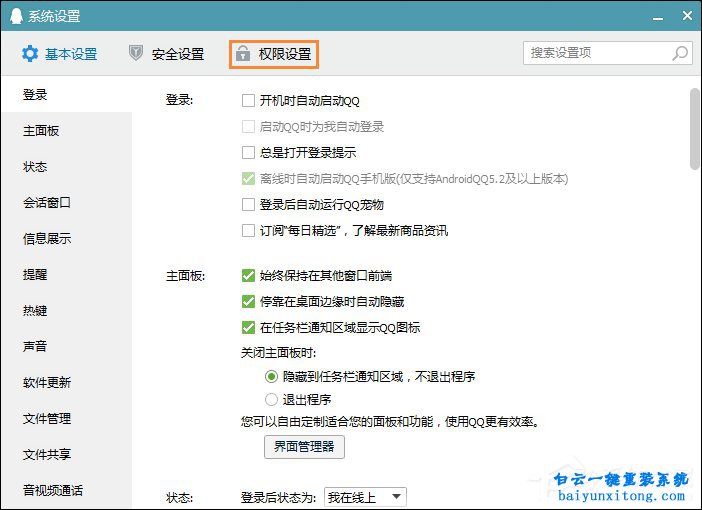Enable 开机时自动启动QQ checkbox
Viewport: 702px width, 510px height.
click(x=249, y=101)
